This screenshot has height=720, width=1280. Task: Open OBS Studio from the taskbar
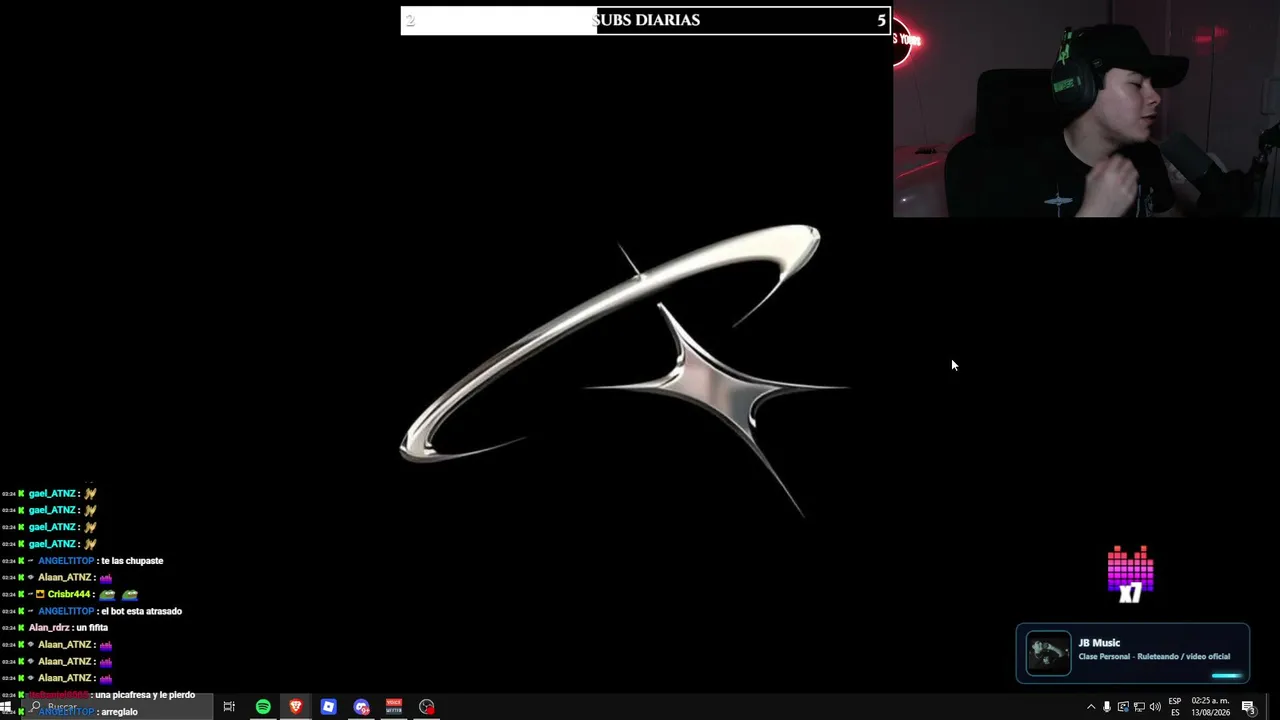click(x=427, y=707)
